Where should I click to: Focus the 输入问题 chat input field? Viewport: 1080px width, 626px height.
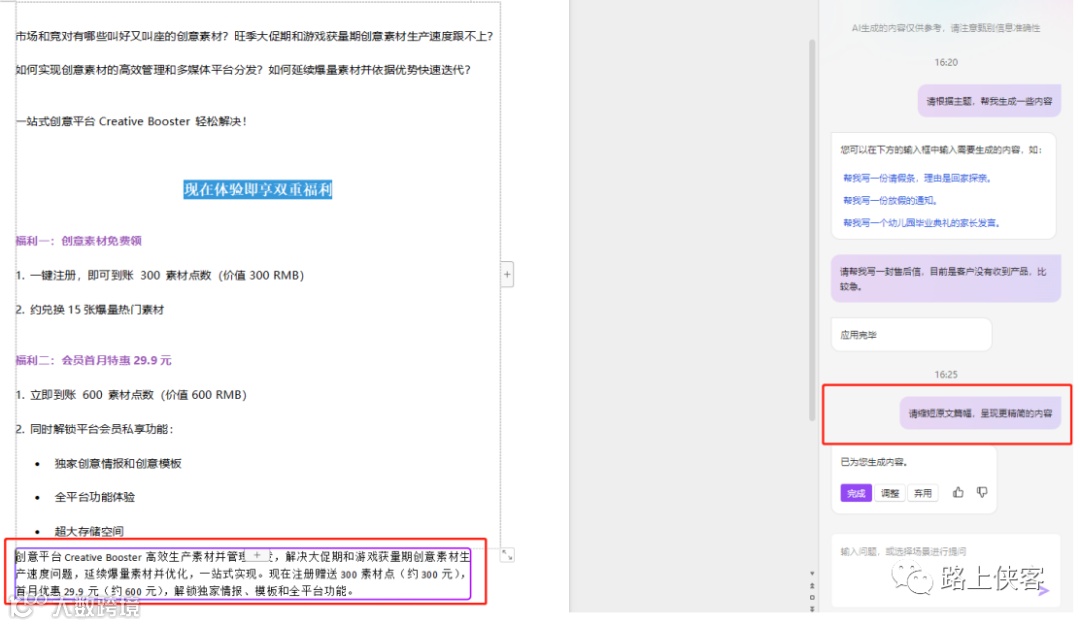point(945,570)
